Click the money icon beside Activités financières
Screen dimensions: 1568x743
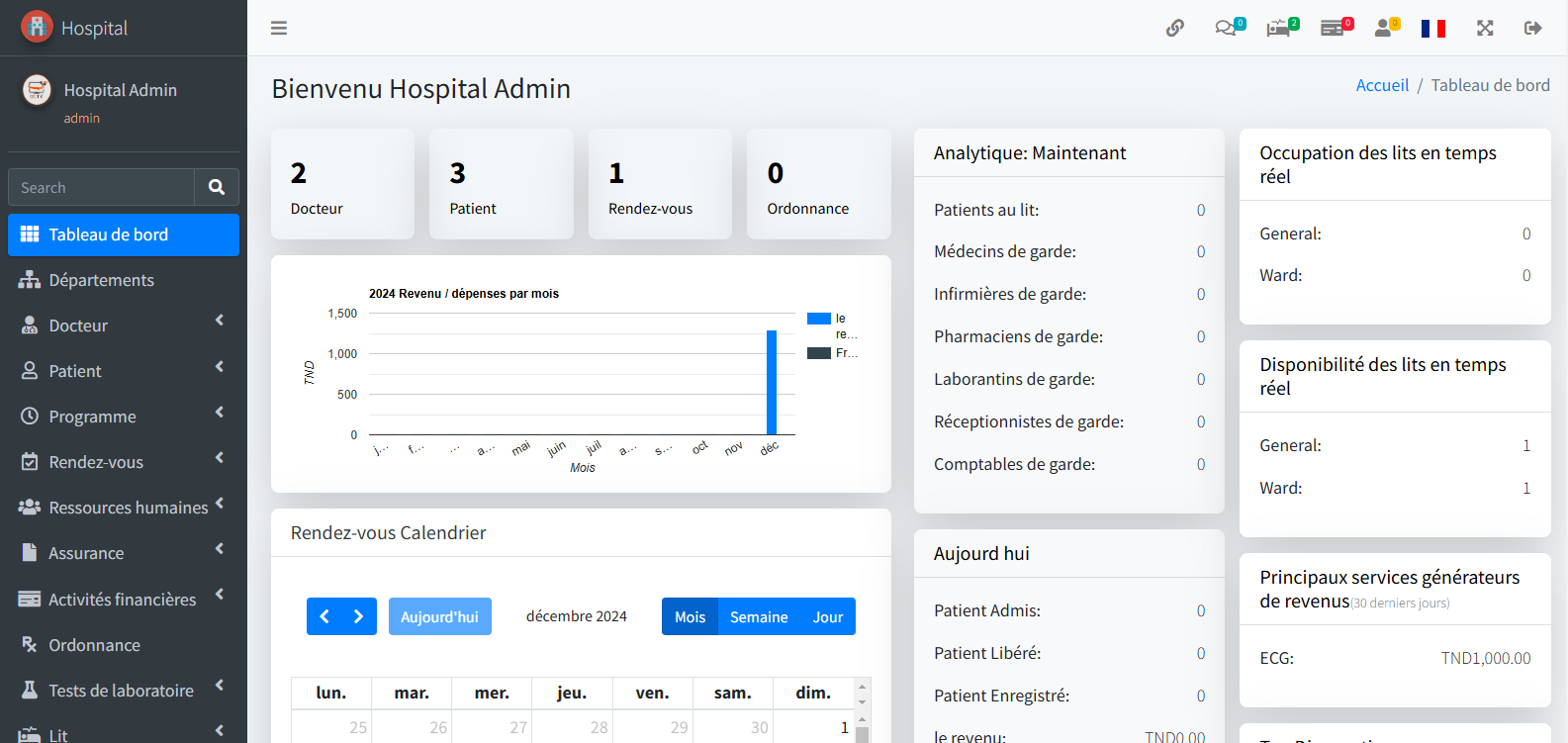(x=30, y=599)
